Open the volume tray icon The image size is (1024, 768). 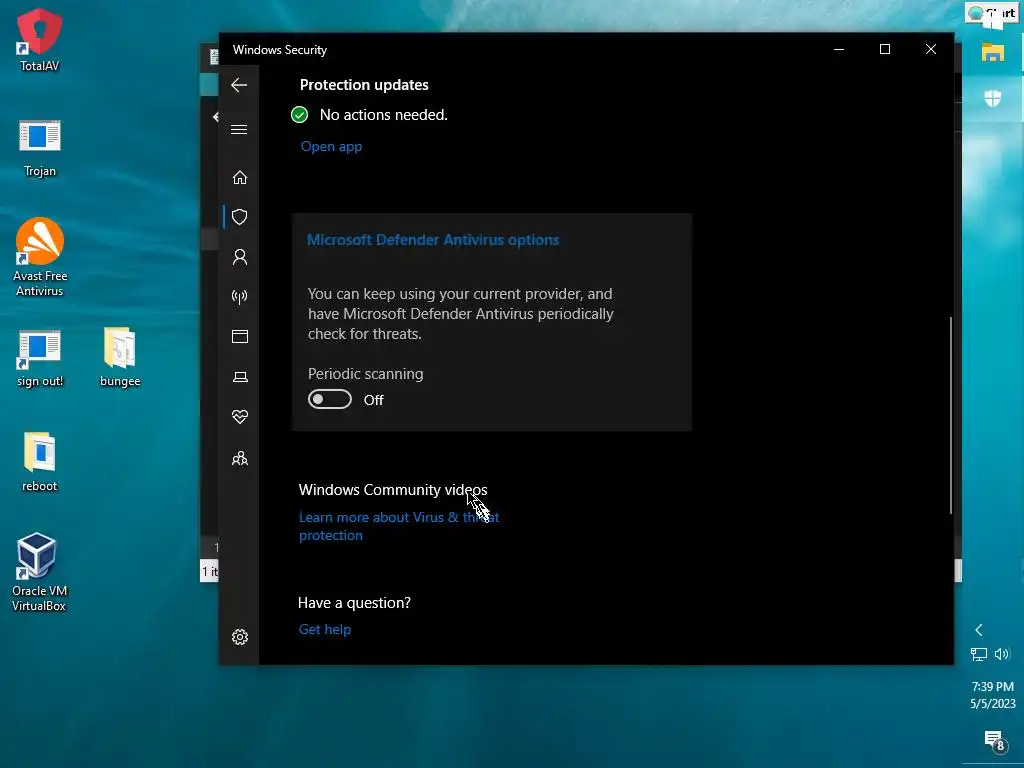click(x=1002, y=654)
